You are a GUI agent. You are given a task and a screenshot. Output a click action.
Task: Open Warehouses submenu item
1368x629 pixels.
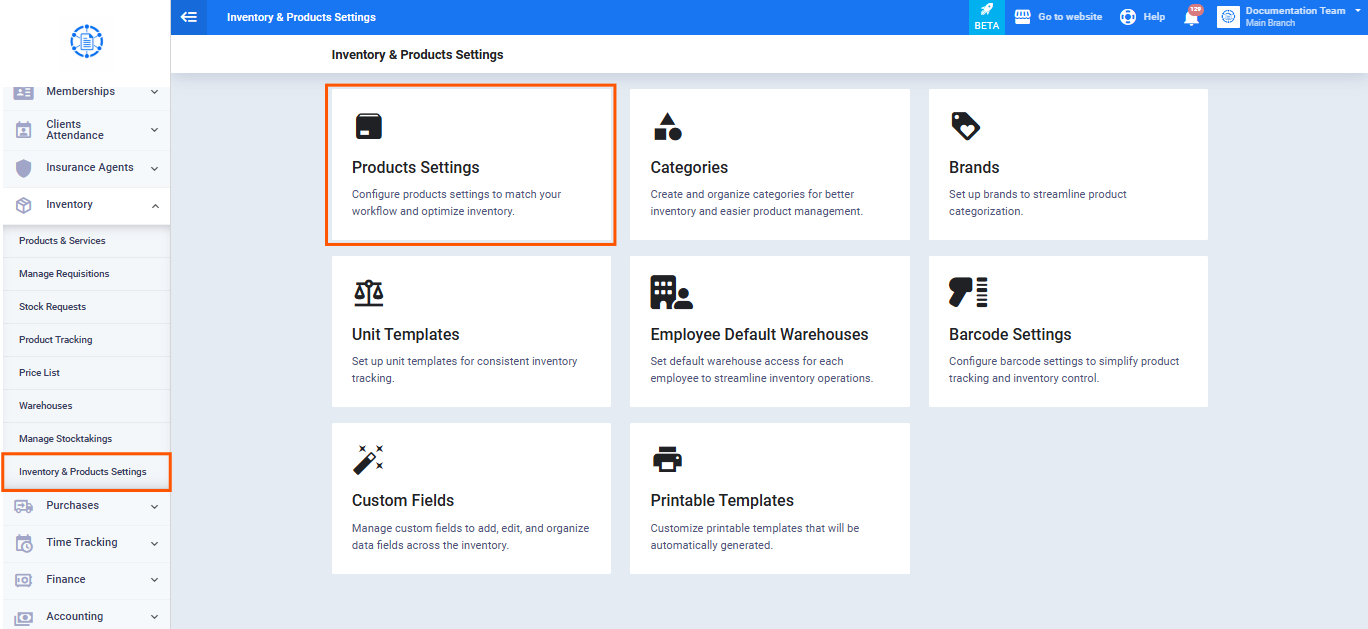[85, 406]
